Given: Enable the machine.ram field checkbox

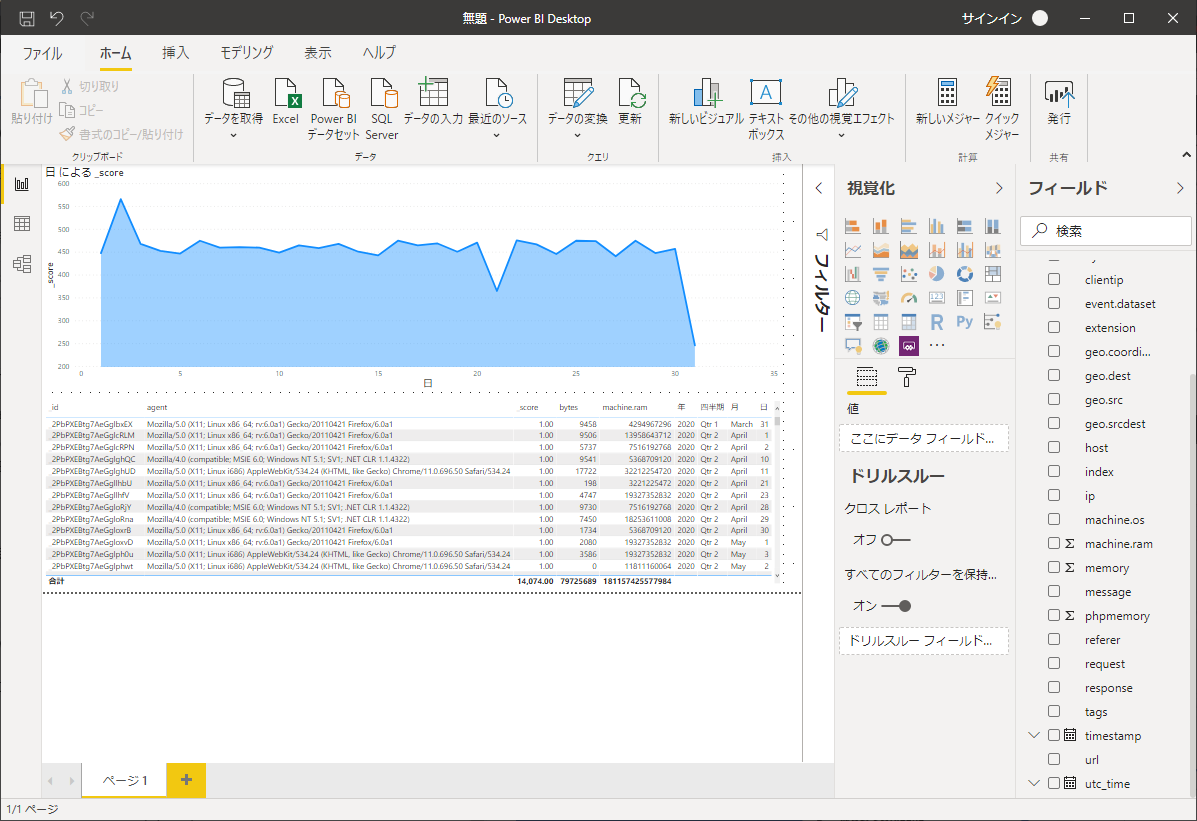Looking at the screenshot, I should click(1054, 543).
